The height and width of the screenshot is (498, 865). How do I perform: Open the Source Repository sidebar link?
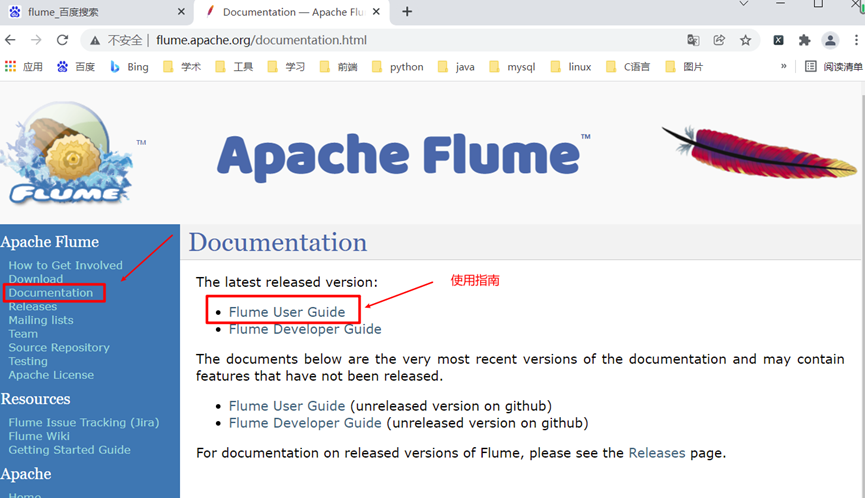click(59, 348)
